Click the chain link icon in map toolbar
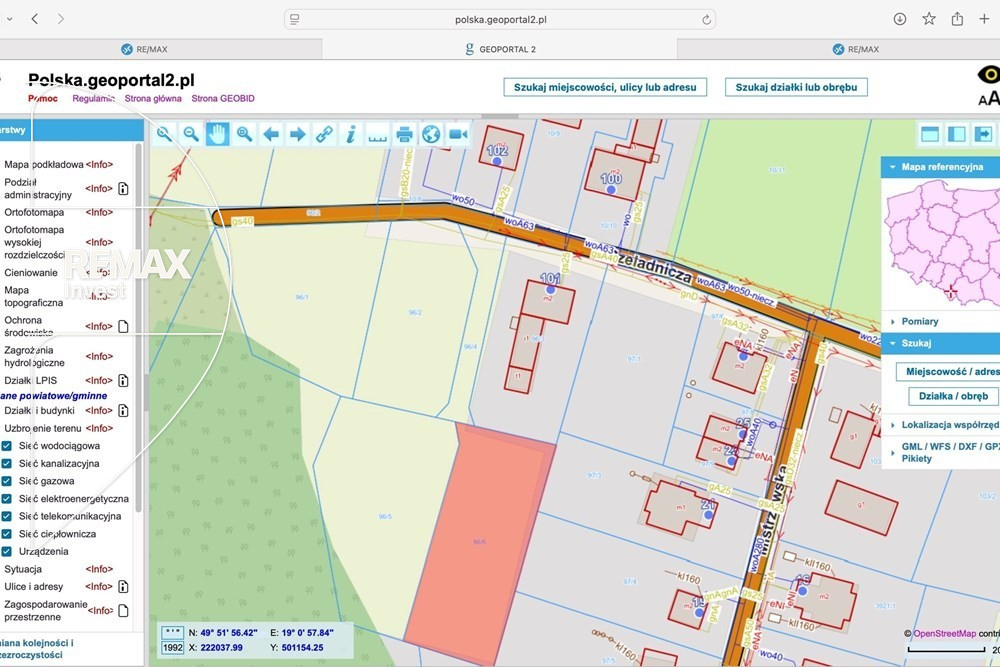This screenshot has height=667, width=1000. [325, 134]
